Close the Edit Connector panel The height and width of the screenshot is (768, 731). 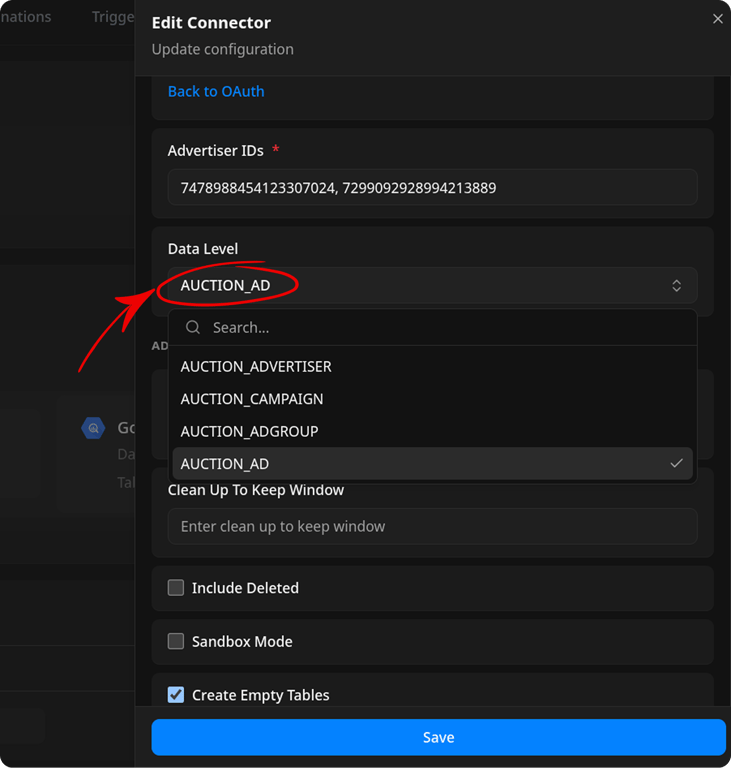[x=717, y=19]
